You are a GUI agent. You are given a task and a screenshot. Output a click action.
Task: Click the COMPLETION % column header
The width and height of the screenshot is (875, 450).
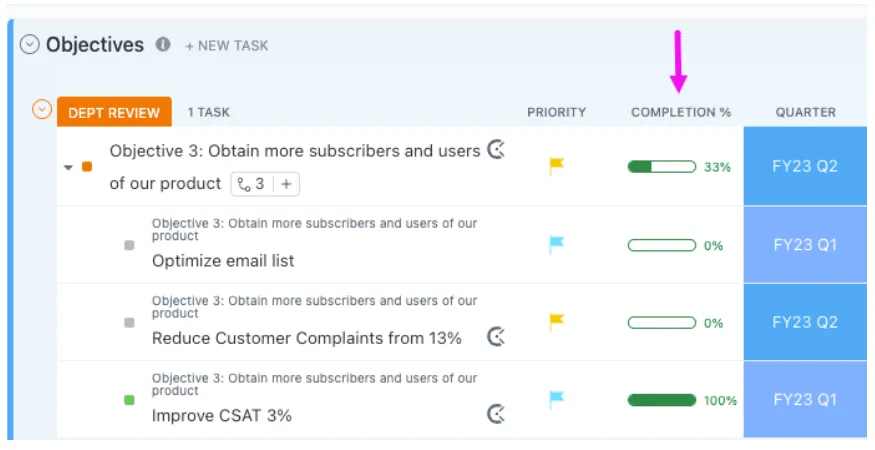click(681, 112)
